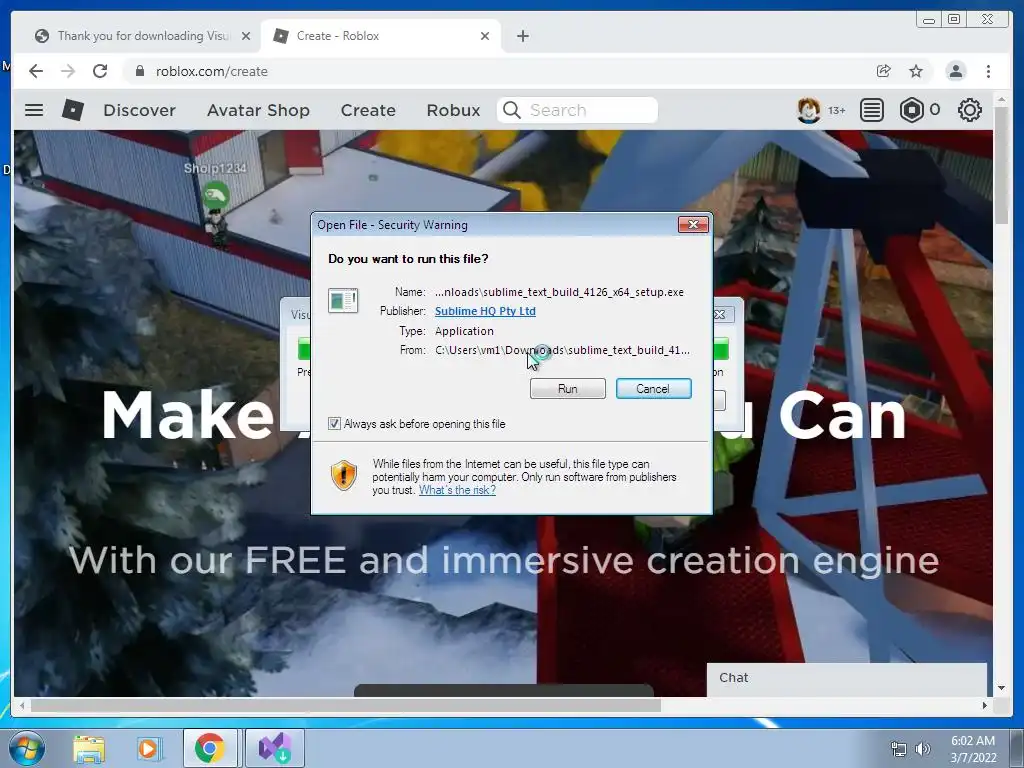Viewport: 1024px width, 768px height.
Task: Click the volume speaker tray icon
Action: point(923,749)
